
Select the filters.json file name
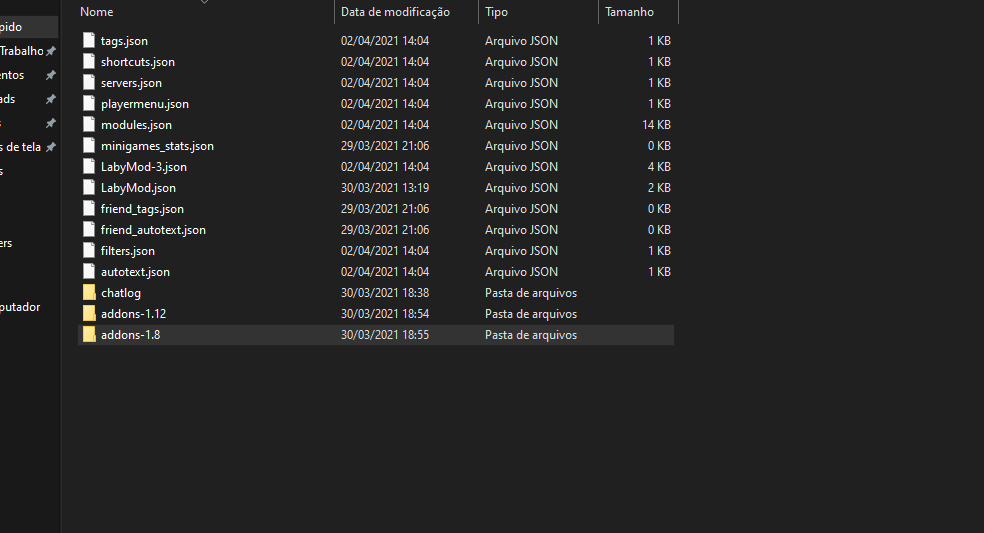[127, 251]
